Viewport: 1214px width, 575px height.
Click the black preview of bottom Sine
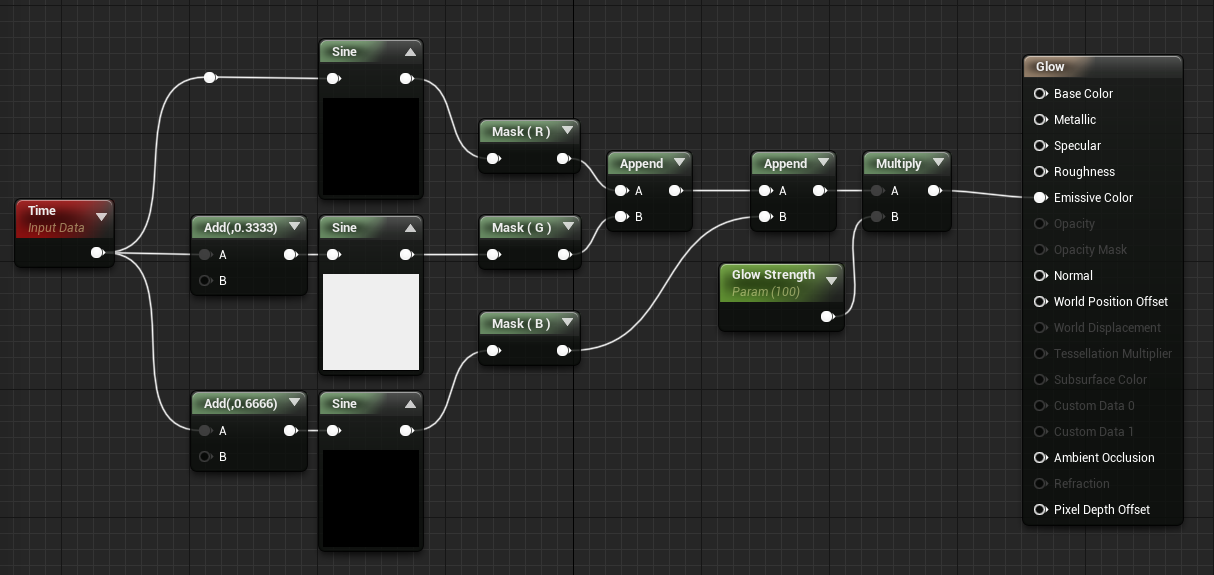[371, 498]
